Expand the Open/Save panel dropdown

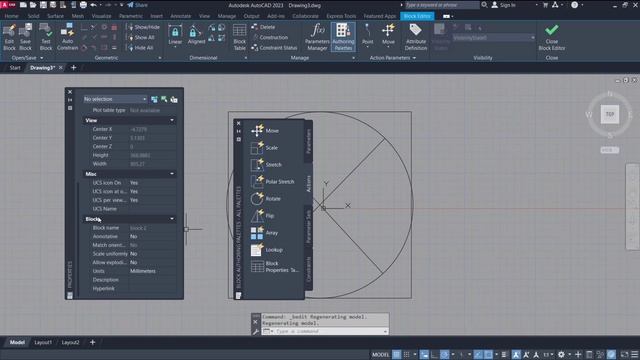[42, 58]
